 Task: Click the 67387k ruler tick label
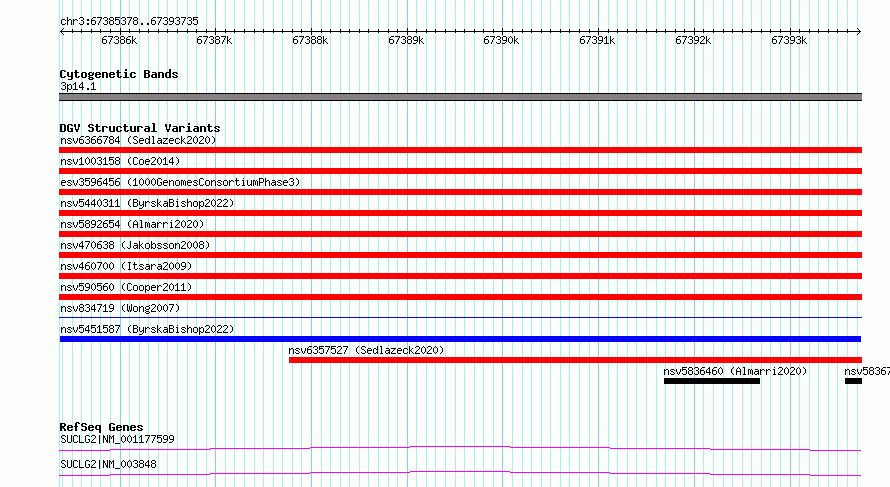click(214, 41)
